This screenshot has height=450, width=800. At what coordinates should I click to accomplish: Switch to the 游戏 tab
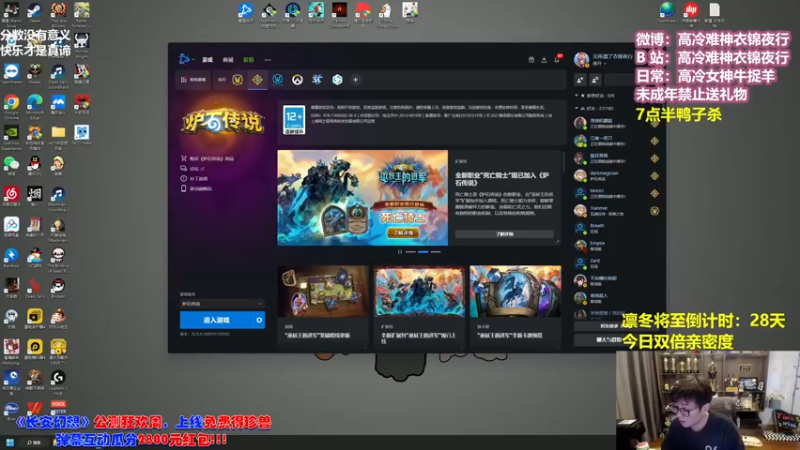(x=208, y=60)
